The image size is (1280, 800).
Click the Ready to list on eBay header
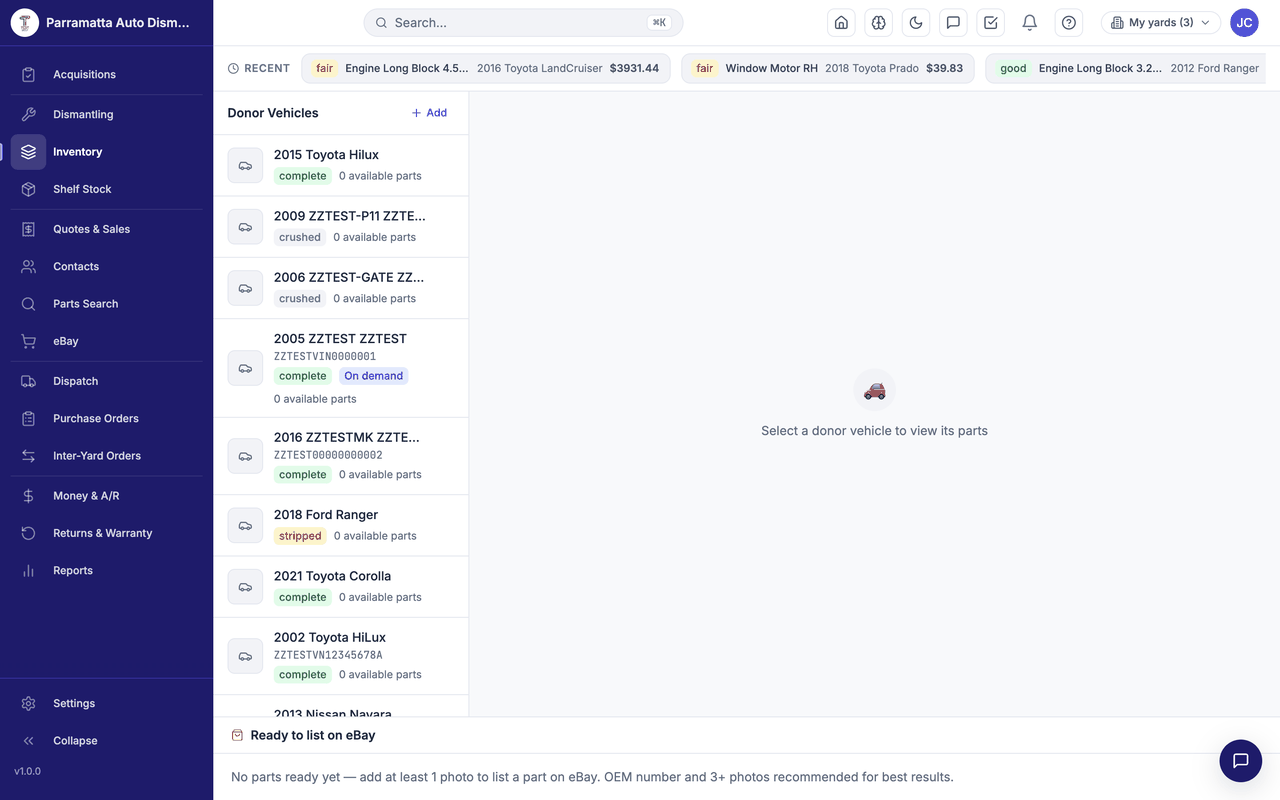click(x=313, y=735)
